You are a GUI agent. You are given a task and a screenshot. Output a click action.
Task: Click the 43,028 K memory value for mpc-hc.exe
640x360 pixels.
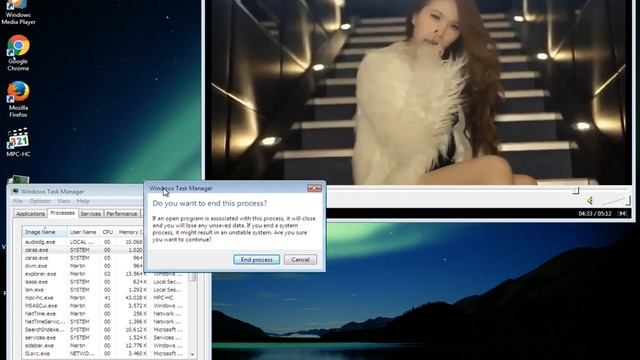pos(137,298)
